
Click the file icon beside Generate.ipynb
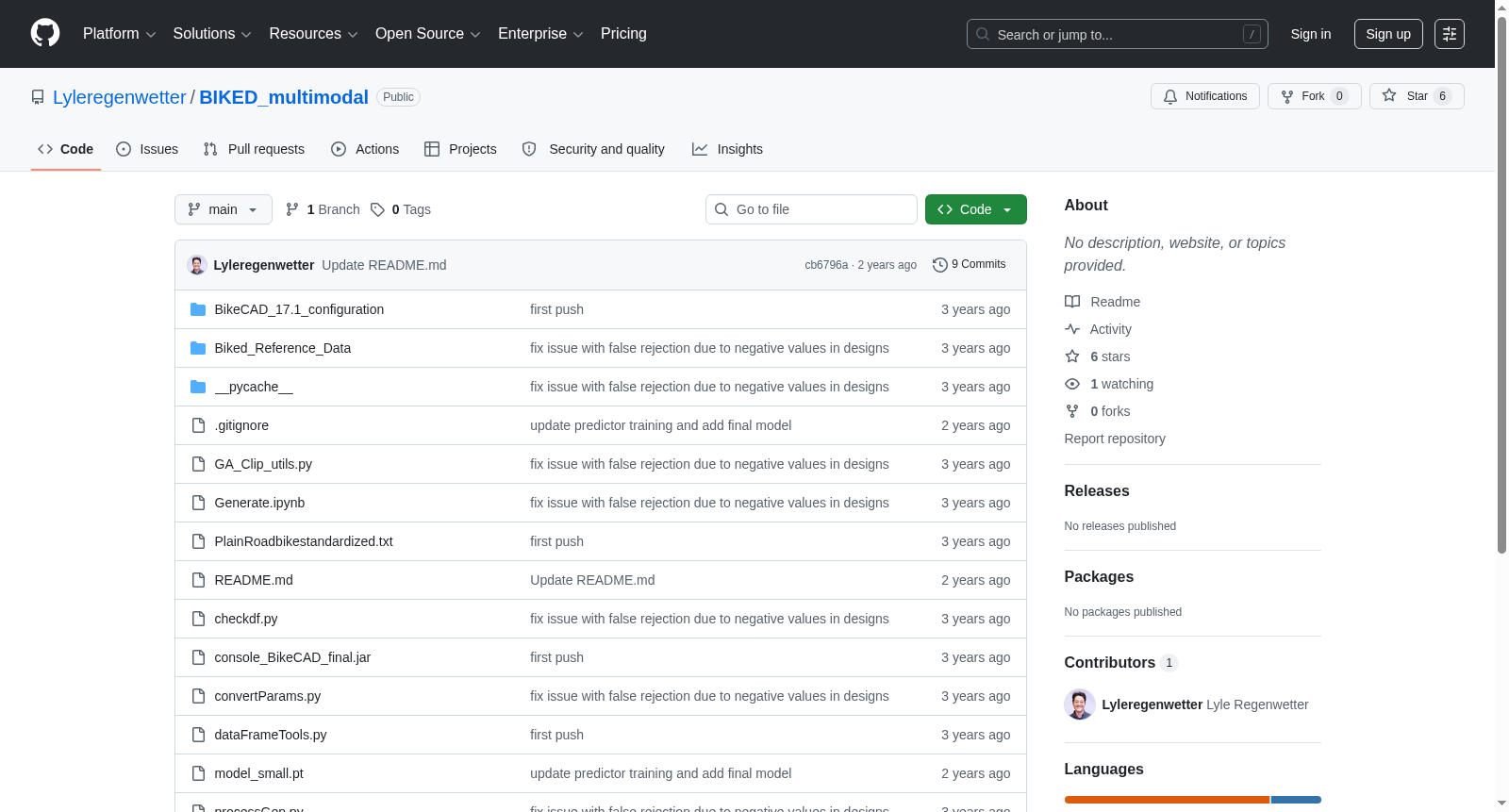(x=198, y=503)
